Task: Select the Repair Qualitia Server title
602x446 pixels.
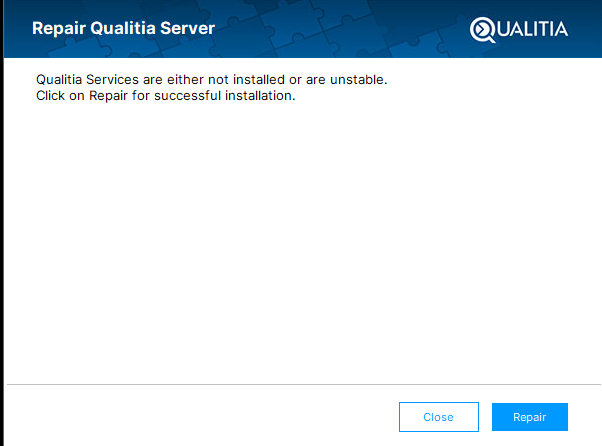Action: (x=124, y=28)
